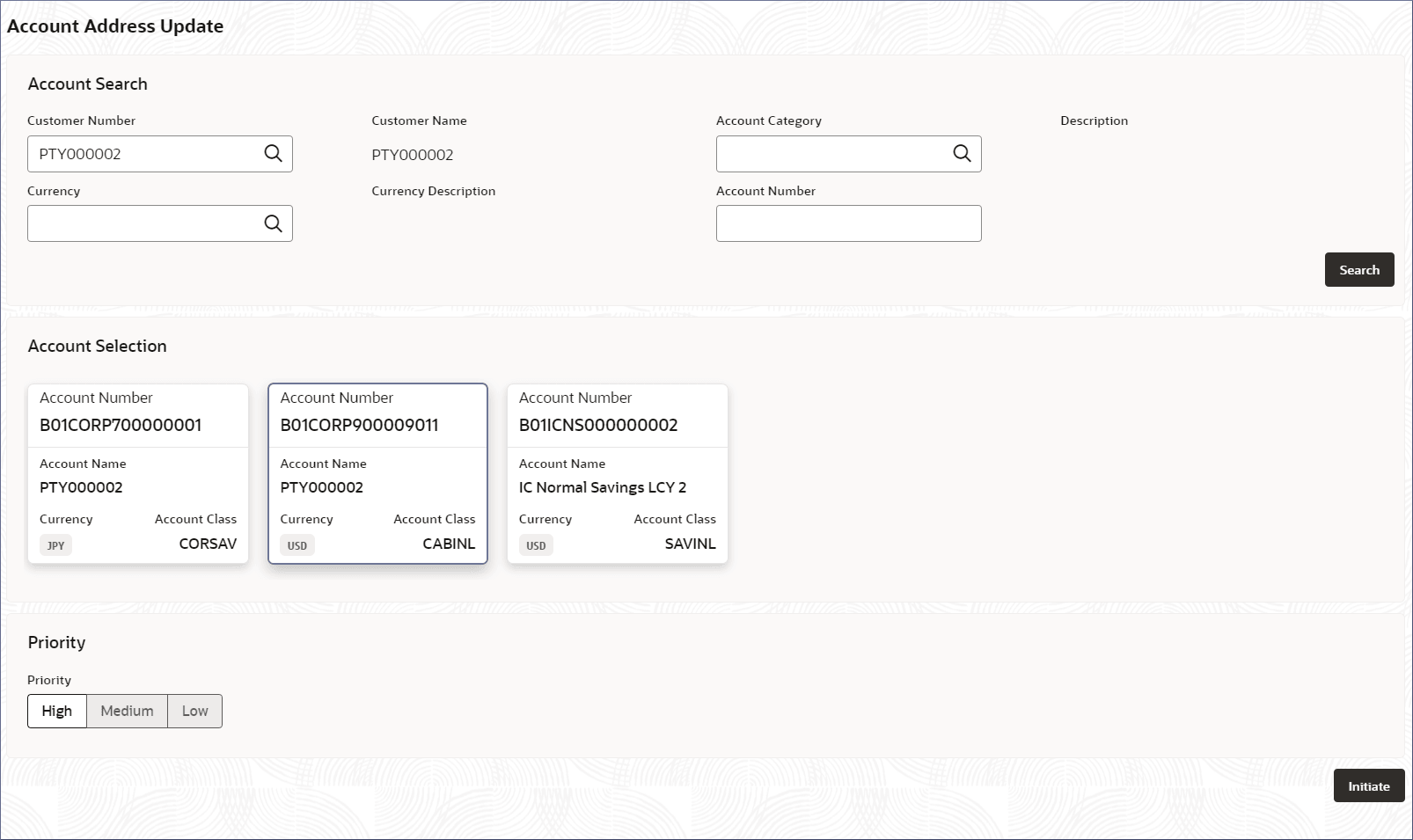This screenshot has width=1413, height=840.
Task: Select High priority option
Action: (57, 711)
